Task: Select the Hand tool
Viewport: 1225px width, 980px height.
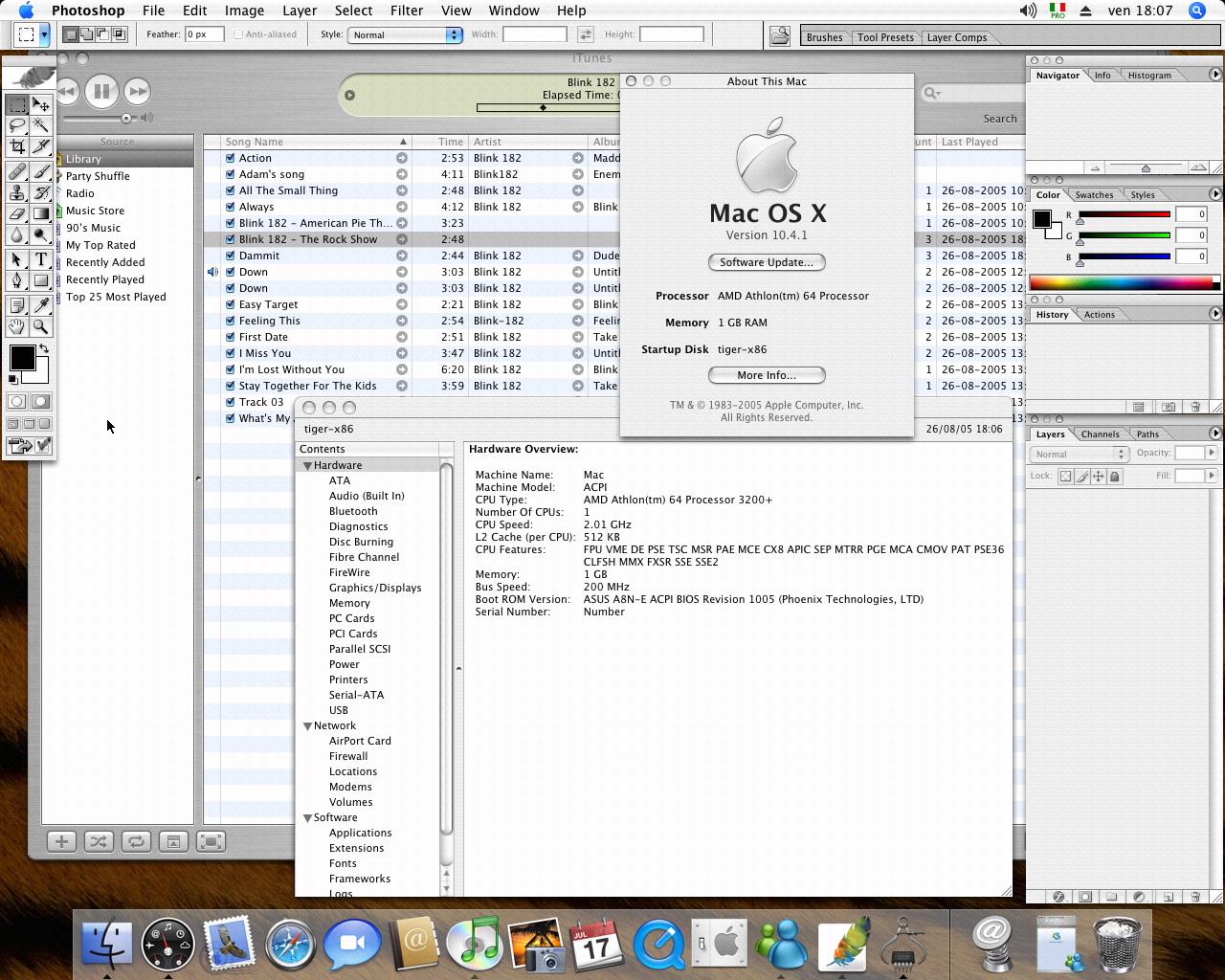Action: coord(17,326)
